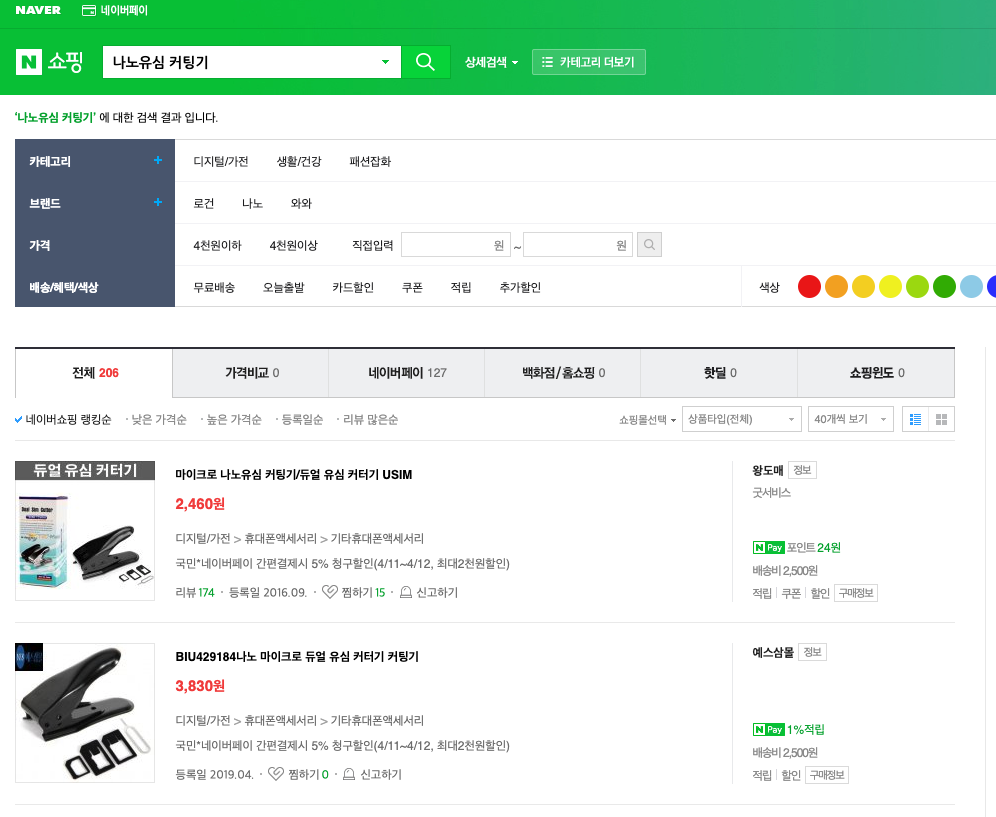Pick the lime green color swatch
This screenshot has width=996, height=817.
click(x=917, y=287)
